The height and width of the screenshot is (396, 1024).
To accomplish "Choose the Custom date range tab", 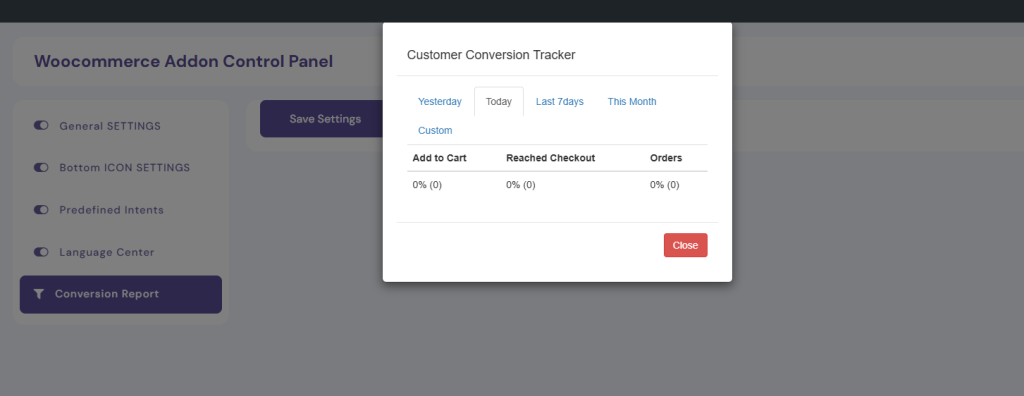I will pyautogui.click(x=435, y=131).
